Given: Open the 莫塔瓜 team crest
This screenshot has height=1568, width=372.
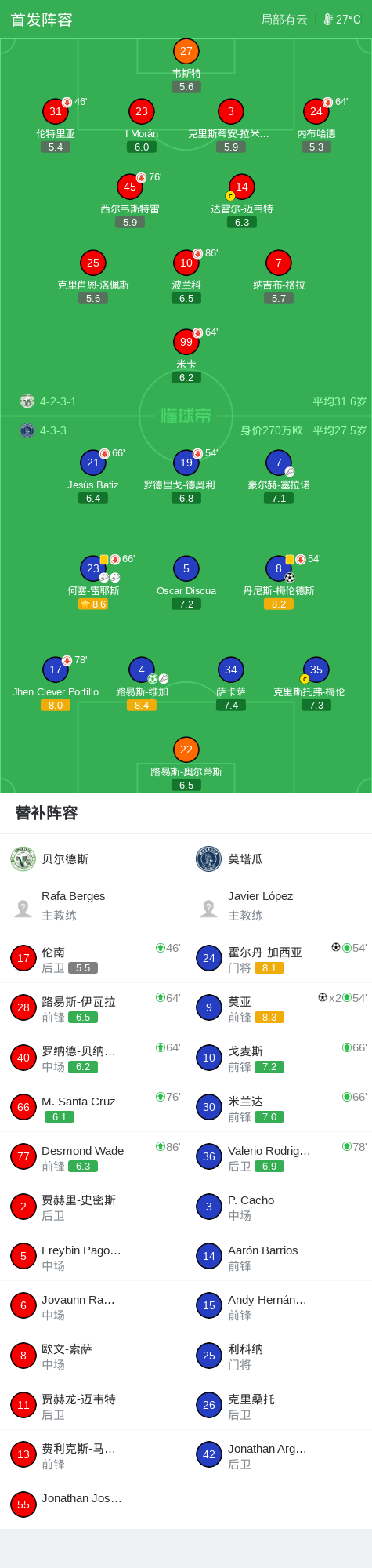Looking at the screenshot, I should [x=209, y=858].
